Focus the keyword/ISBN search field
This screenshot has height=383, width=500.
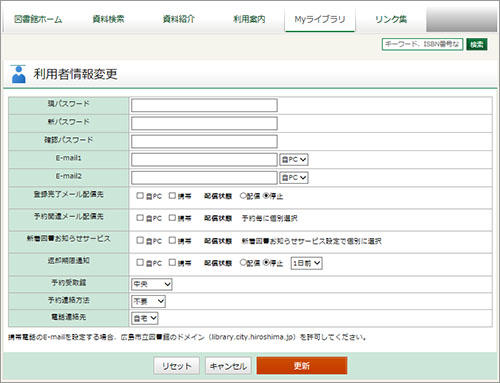pos(422,44)
